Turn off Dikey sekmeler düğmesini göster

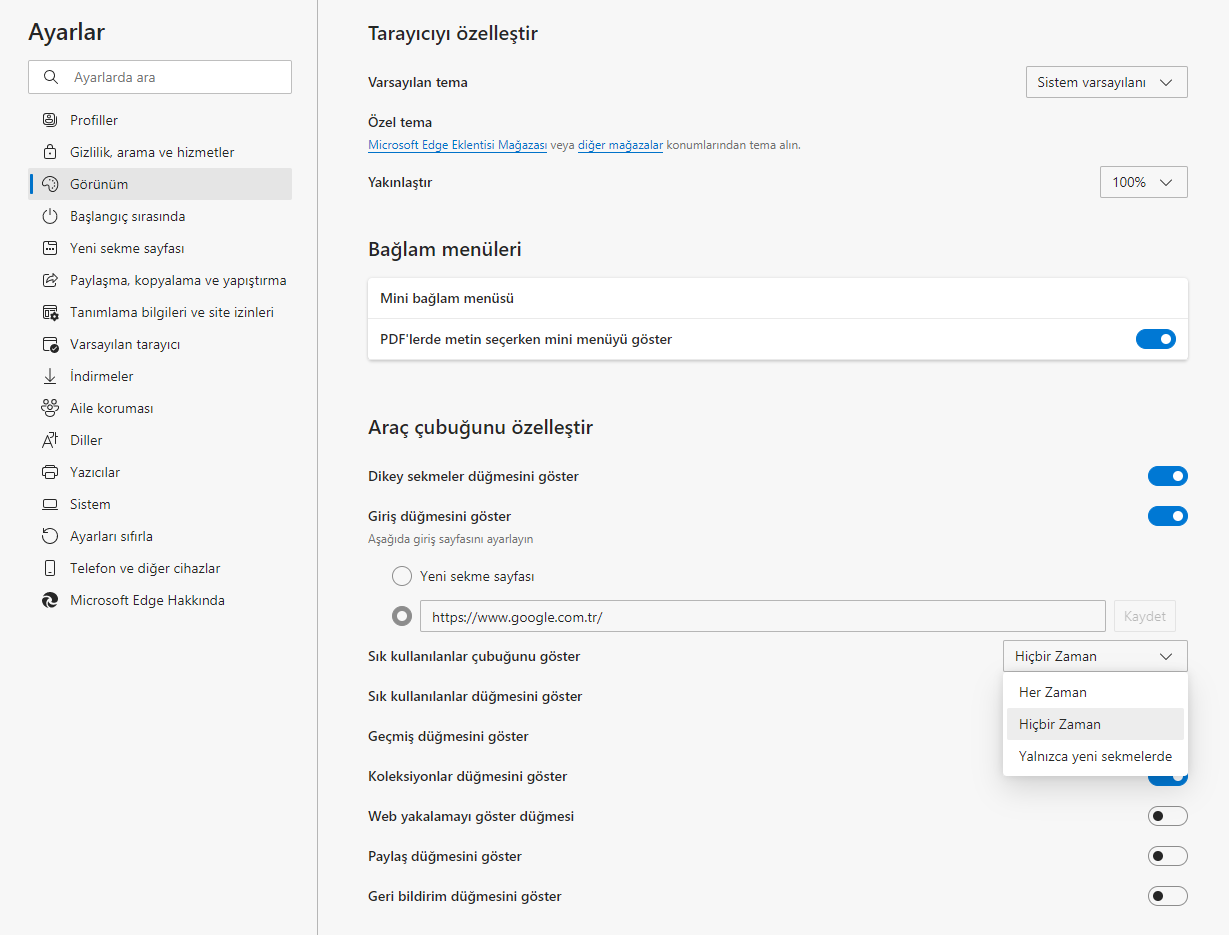coord(1167,476)
